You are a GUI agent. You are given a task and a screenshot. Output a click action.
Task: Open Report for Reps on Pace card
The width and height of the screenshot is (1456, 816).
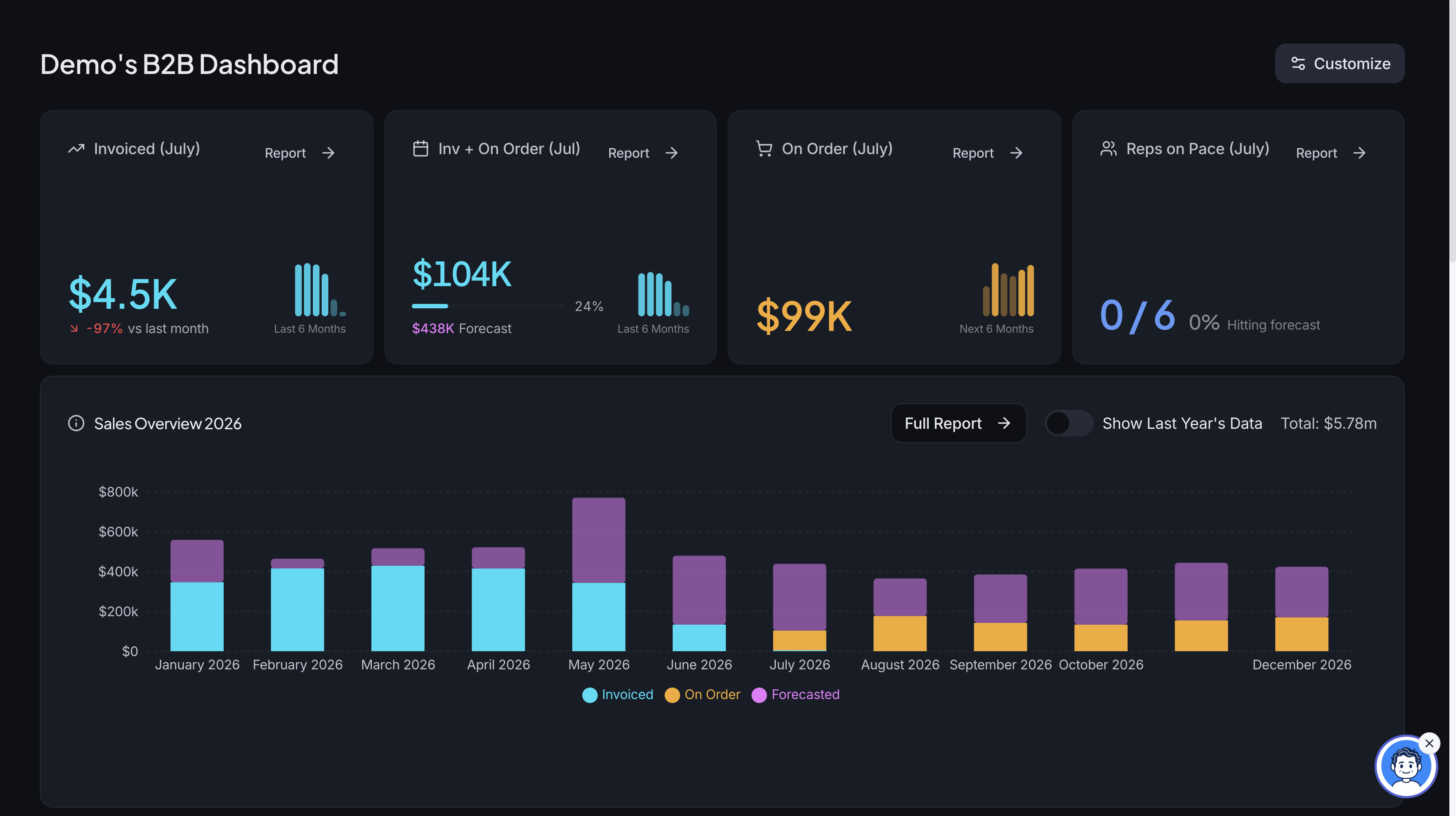[1331, 153]
